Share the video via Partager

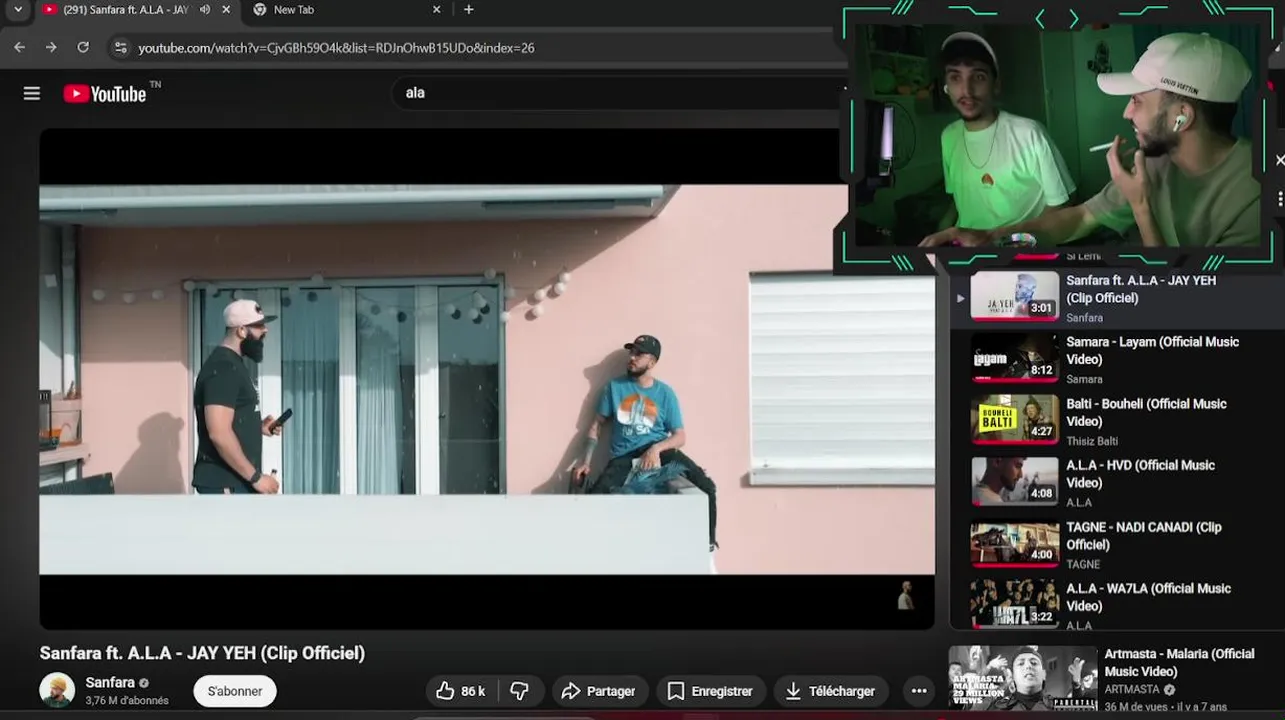tap(599, 691)
